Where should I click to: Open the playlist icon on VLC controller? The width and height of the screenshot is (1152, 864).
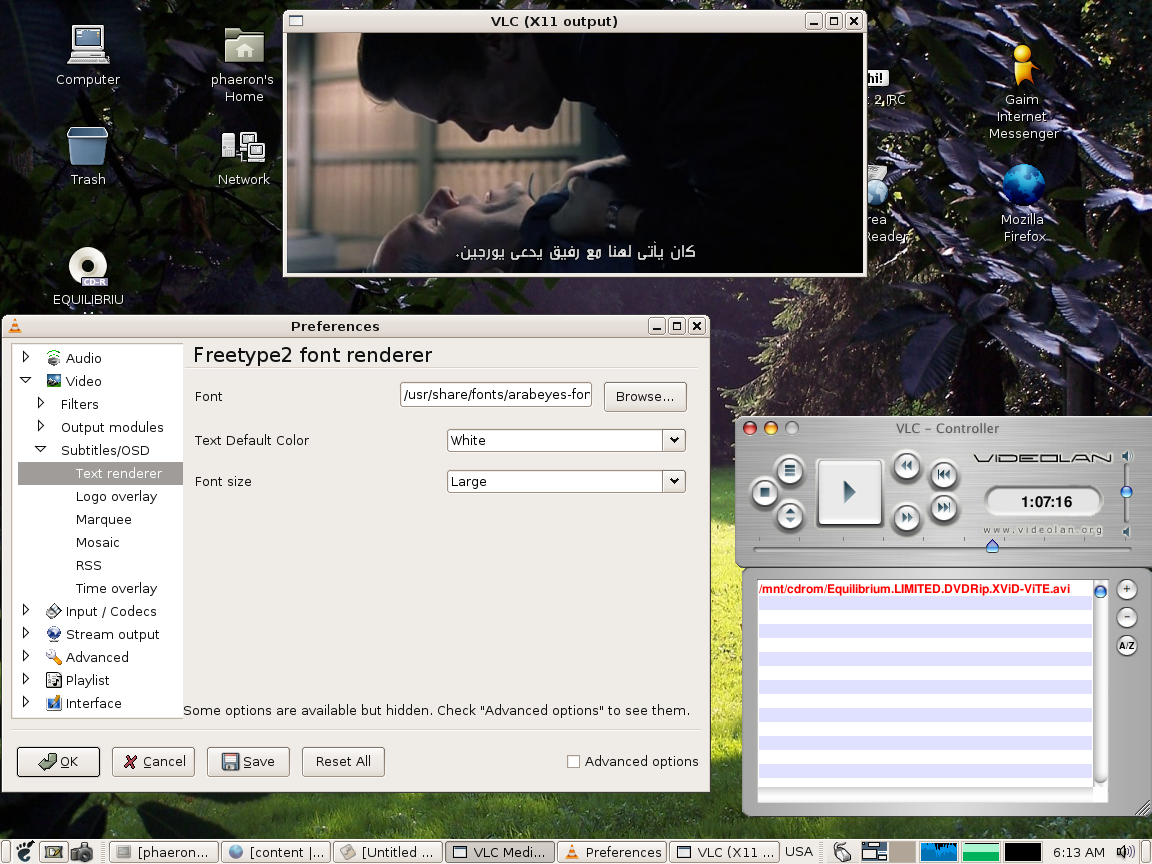pyautogui.click(x=789, y=470)
